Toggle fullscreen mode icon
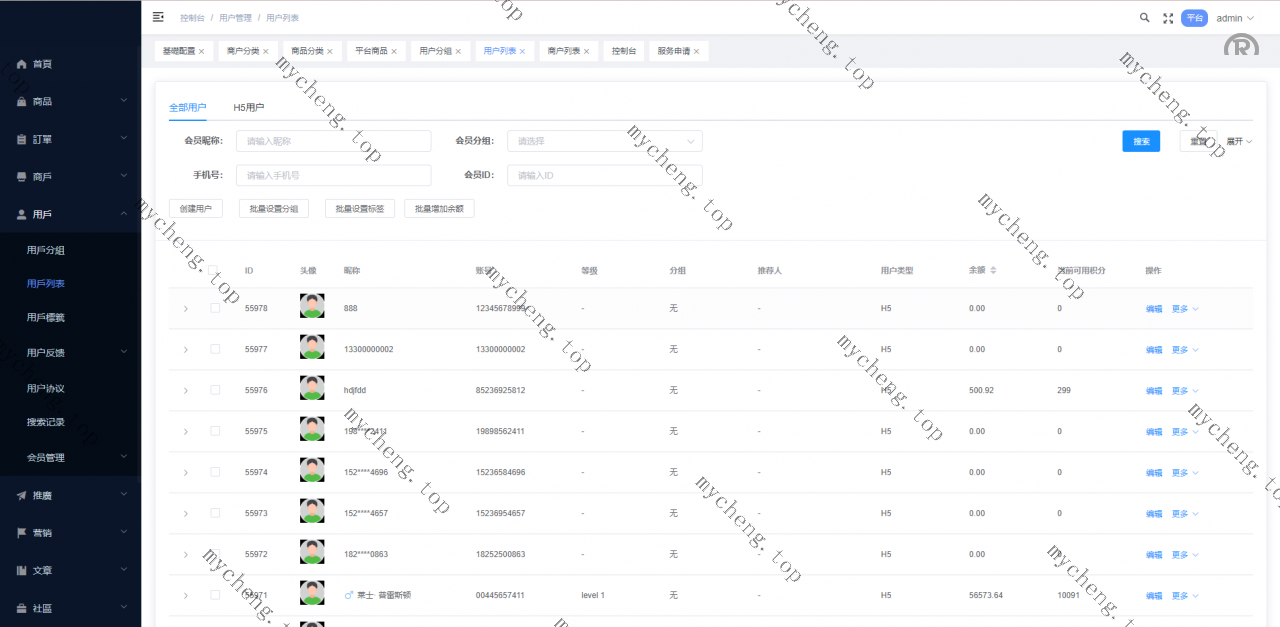Image resolution: width=1280 pixels, height=627 pixels. click(x=1168, y=18)
